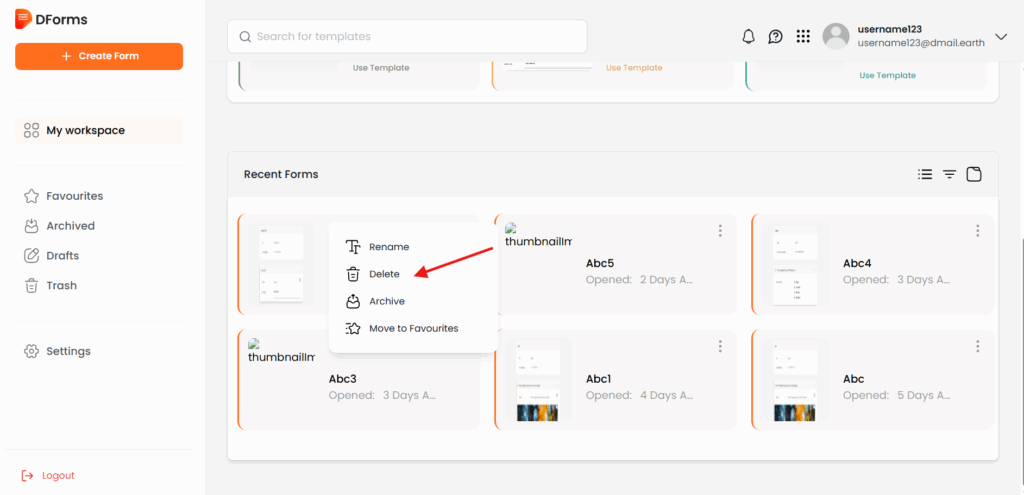Select Rename from the context menu
The height and width of the screenshot is (495, 1024).
click(x=388, y=247)
